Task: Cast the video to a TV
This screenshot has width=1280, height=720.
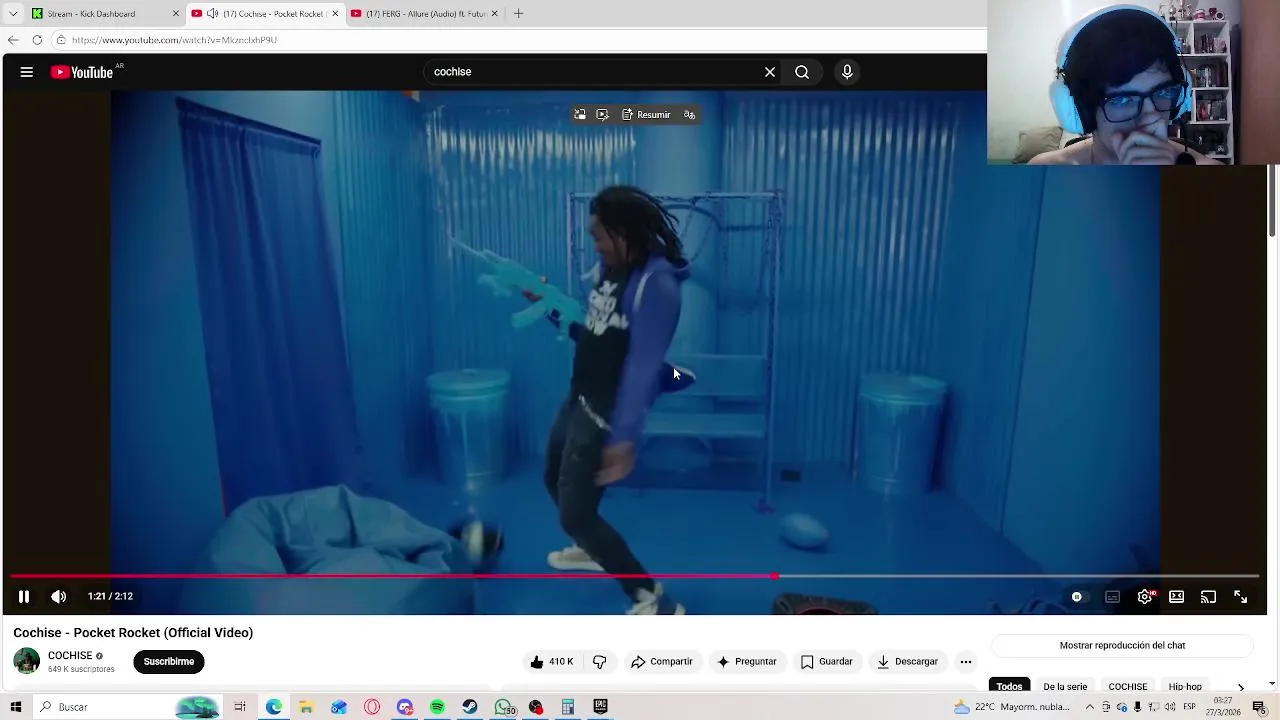Action: tap(1208, 597)
